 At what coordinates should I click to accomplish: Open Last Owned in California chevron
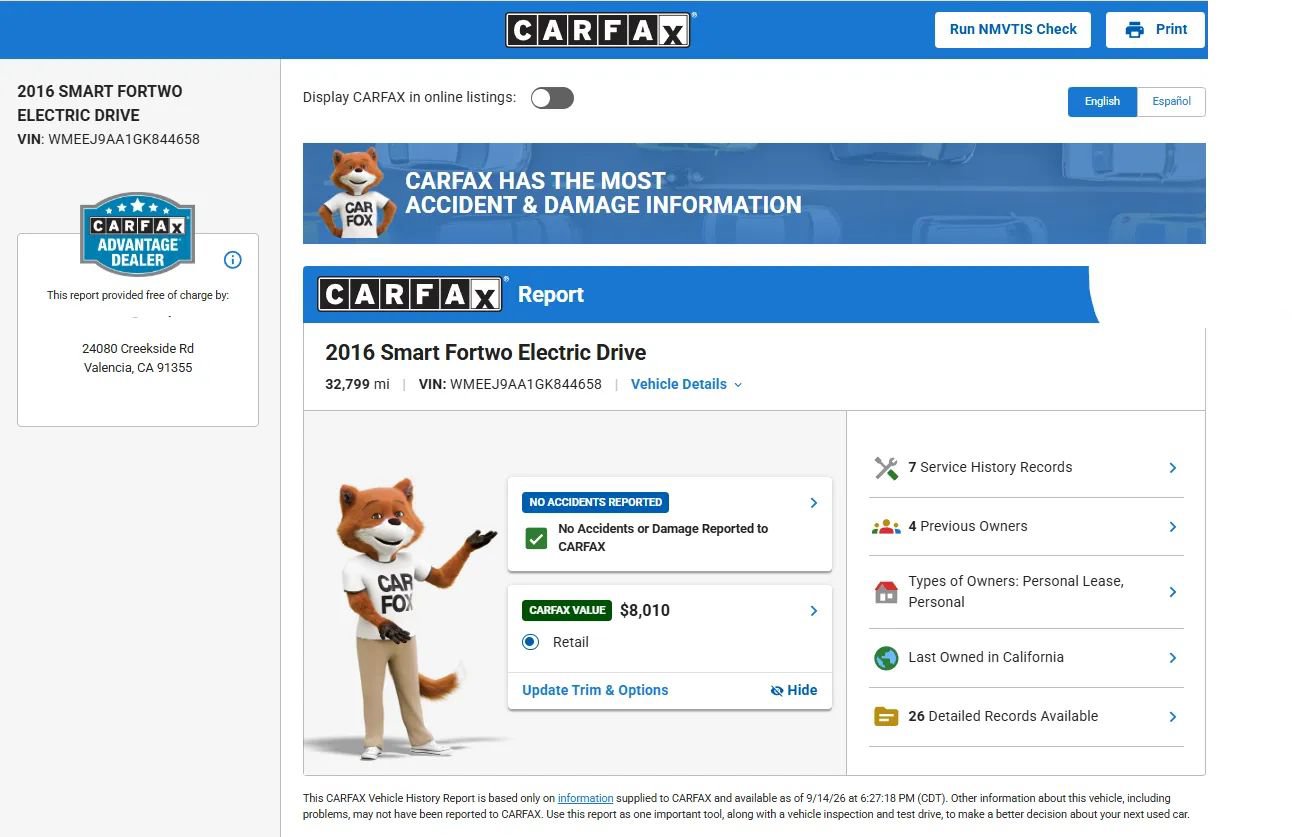(x=1173, y=658)
